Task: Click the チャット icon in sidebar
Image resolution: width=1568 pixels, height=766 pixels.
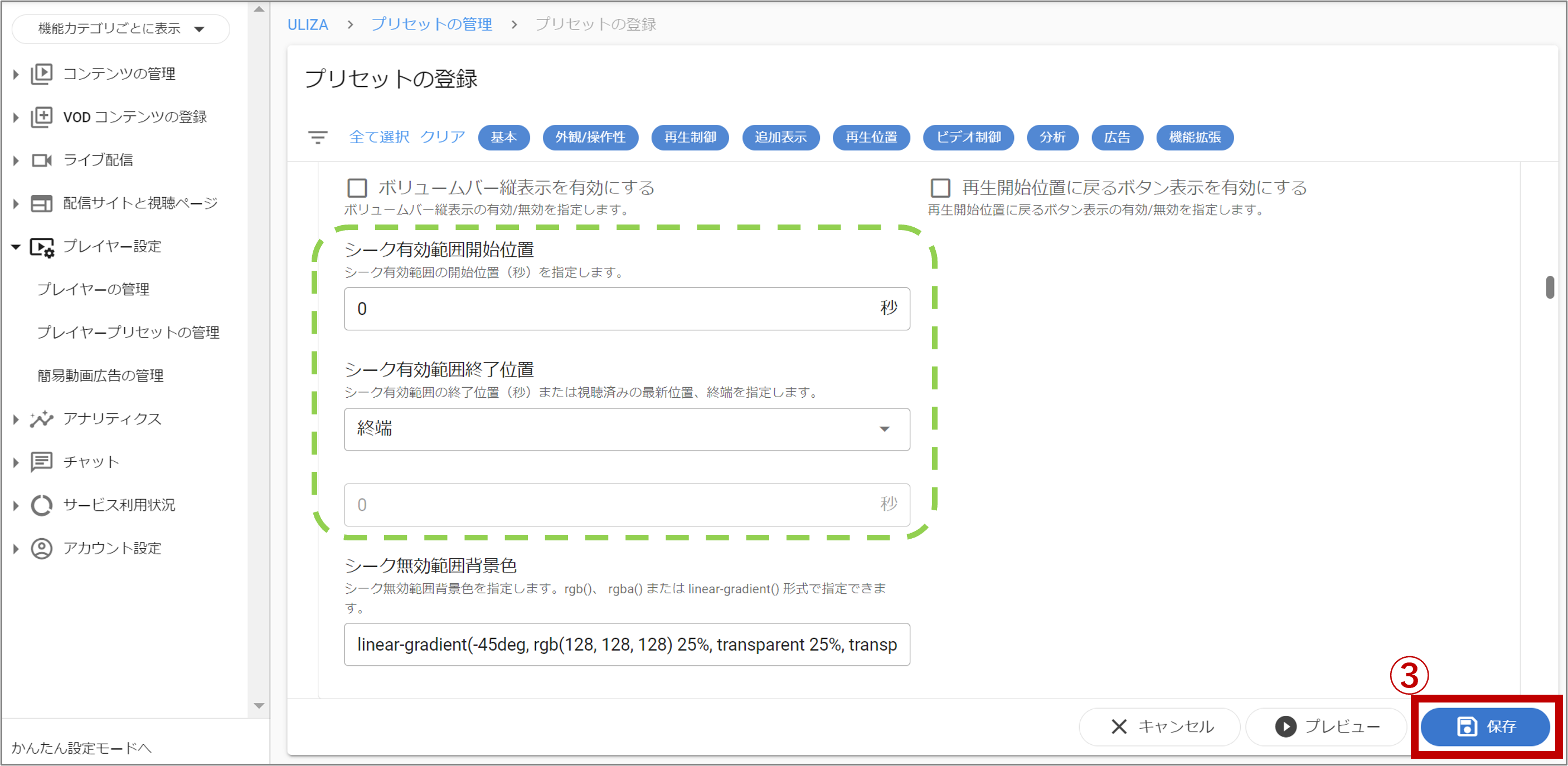Action: click(41, 462)
